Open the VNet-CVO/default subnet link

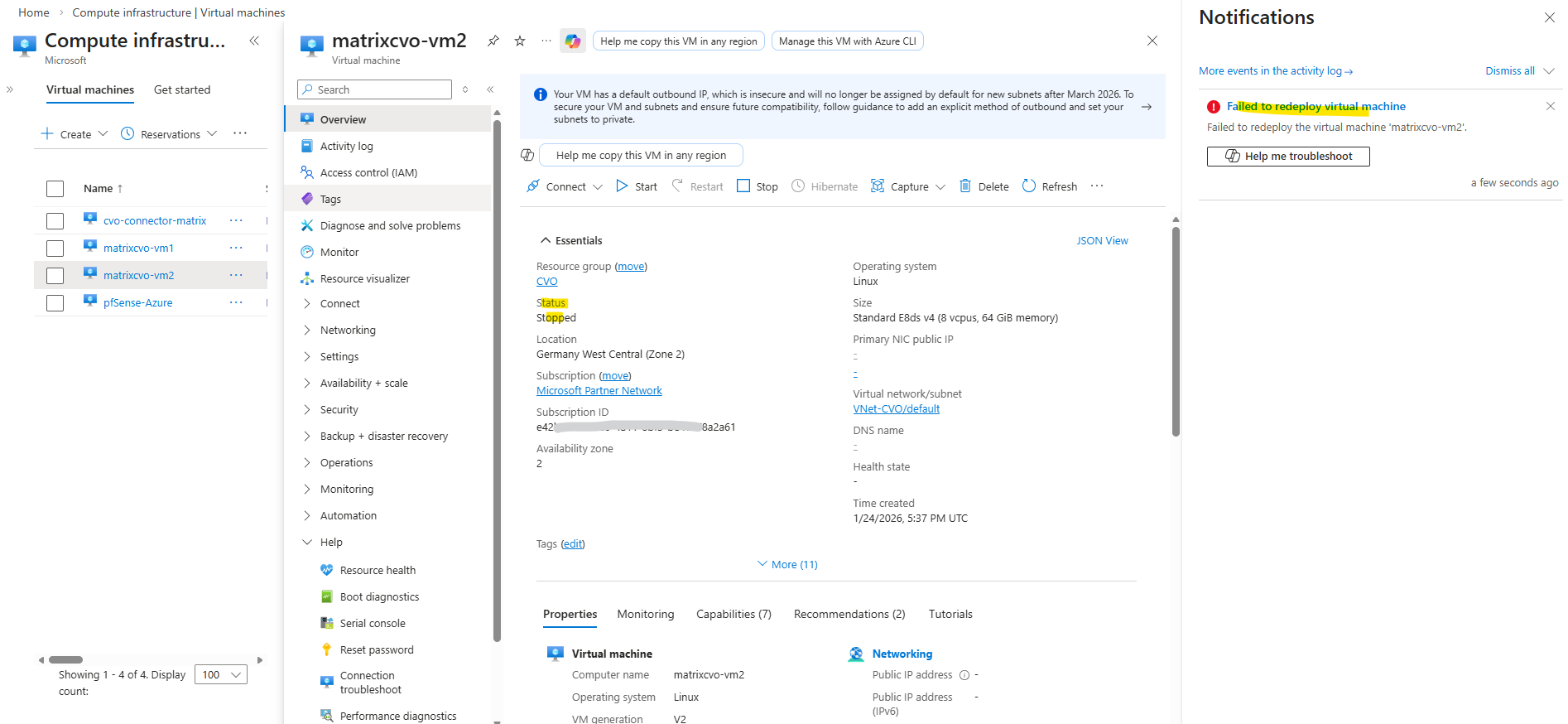[x=896, y=409]
